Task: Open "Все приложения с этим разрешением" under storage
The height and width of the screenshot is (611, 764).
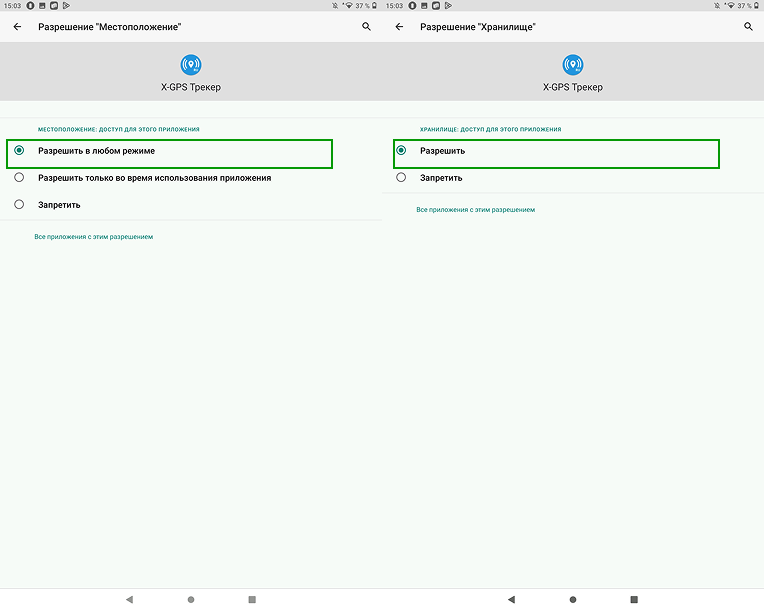Action: 476,210
